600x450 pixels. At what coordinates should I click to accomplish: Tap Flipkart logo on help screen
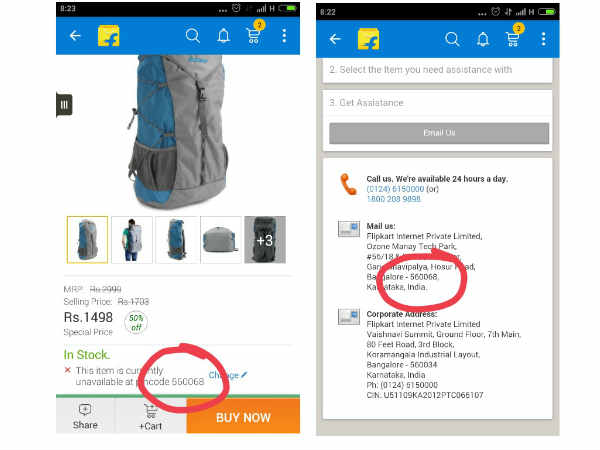point(368,39)
